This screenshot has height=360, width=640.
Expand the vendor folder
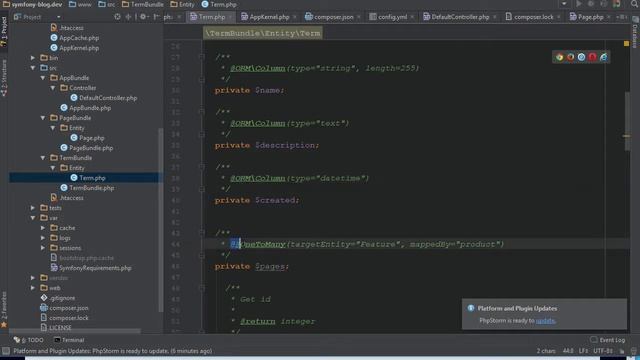pos(33,278)
